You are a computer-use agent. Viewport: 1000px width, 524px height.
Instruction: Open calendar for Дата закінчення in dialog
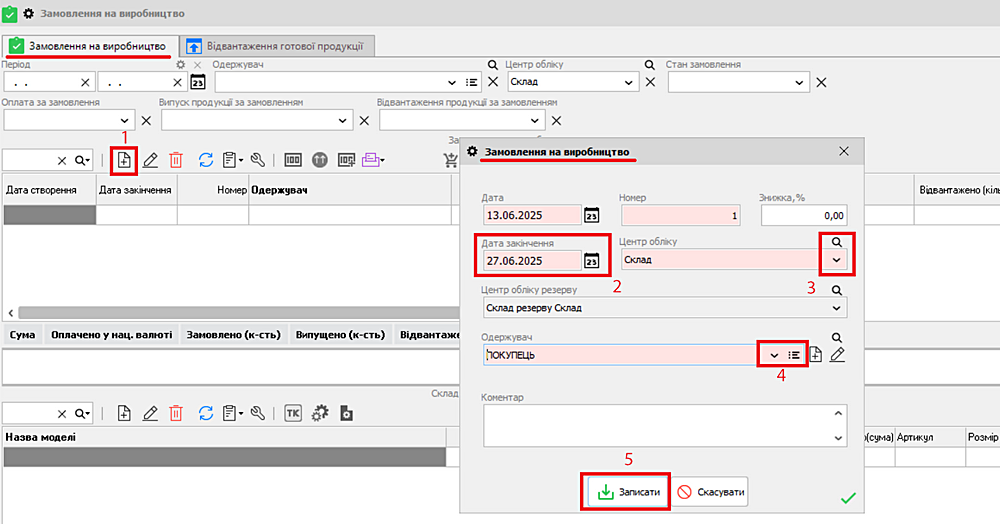click(592, 261)
